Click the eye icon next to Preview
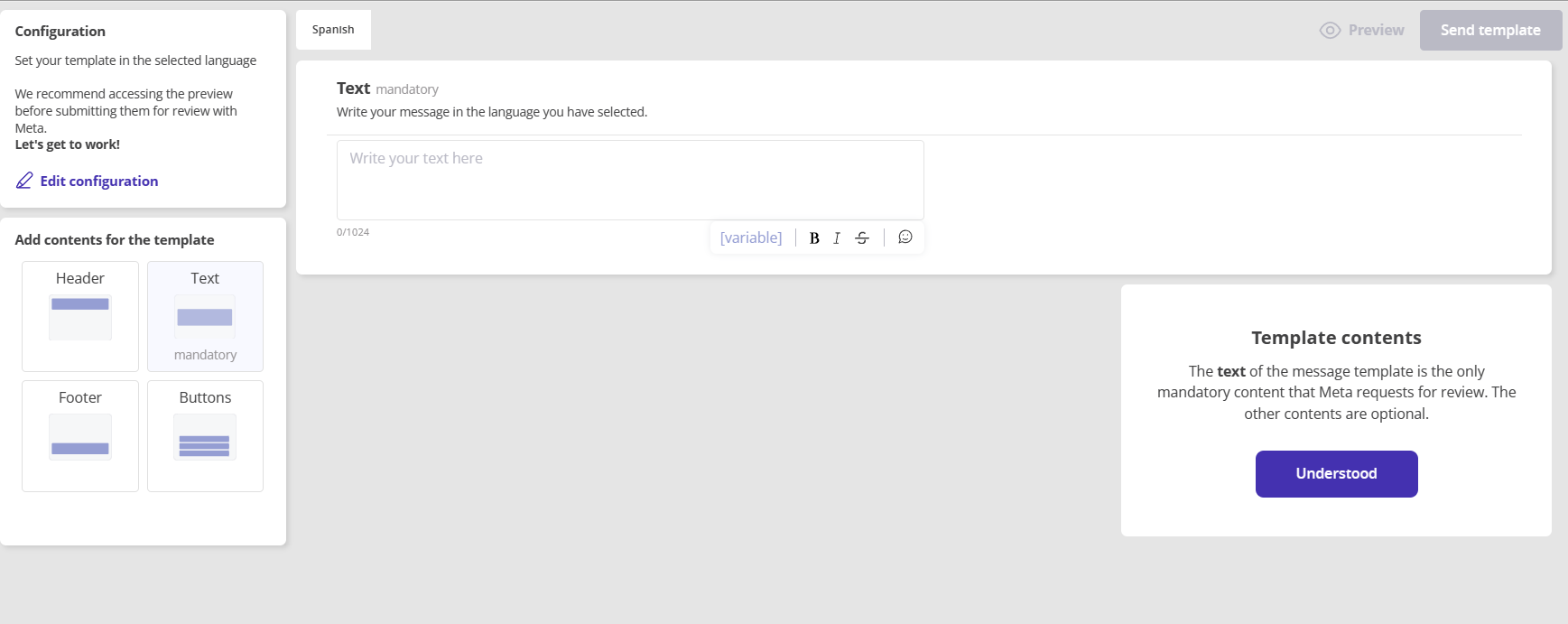The height and width of the screenshot is (624, 1568). [1330, 31]
